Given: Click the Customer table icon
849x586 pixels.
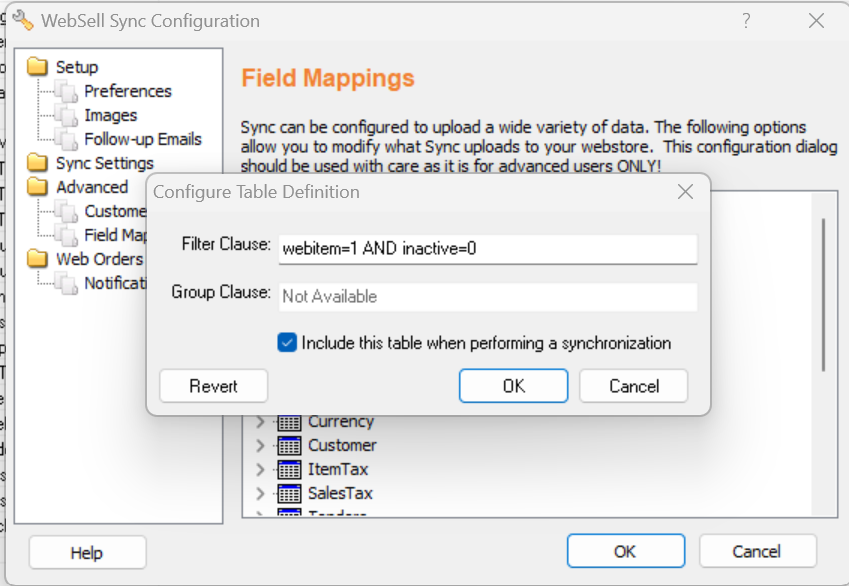Looking at the screenshot, I should pyautogui.click(x=289, y=445).
